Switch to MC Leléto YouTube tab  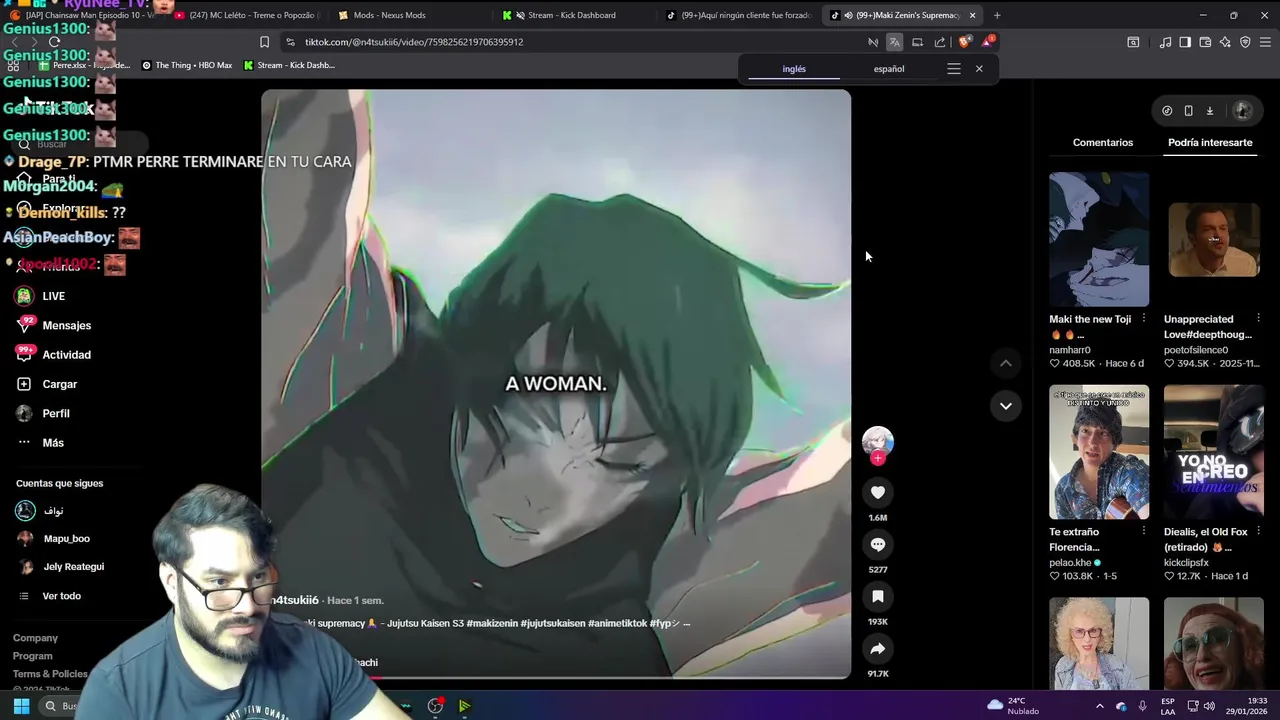pos(245,15)
